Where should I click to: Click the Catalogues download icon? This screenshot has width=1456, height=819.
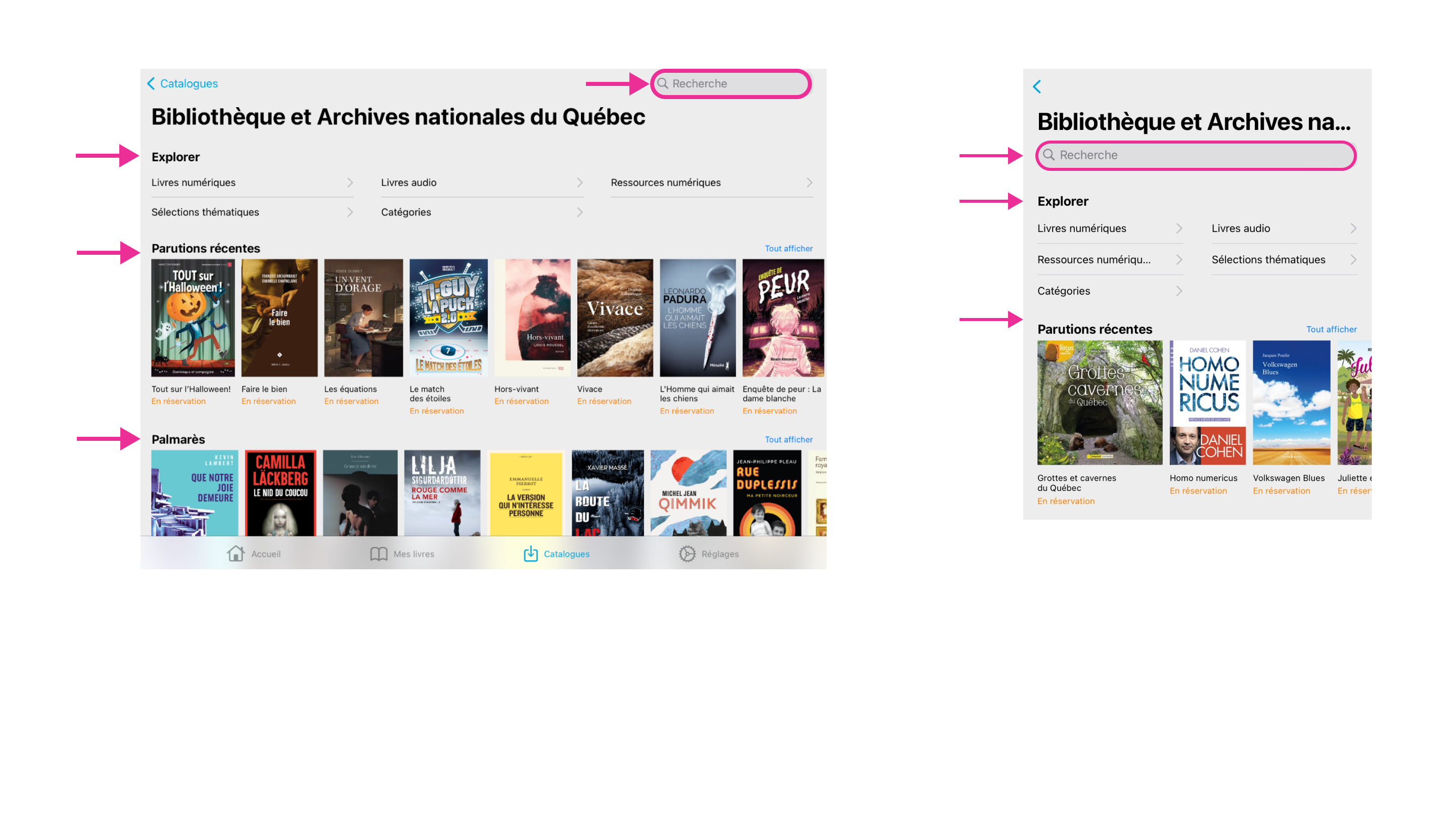point(531,554)
